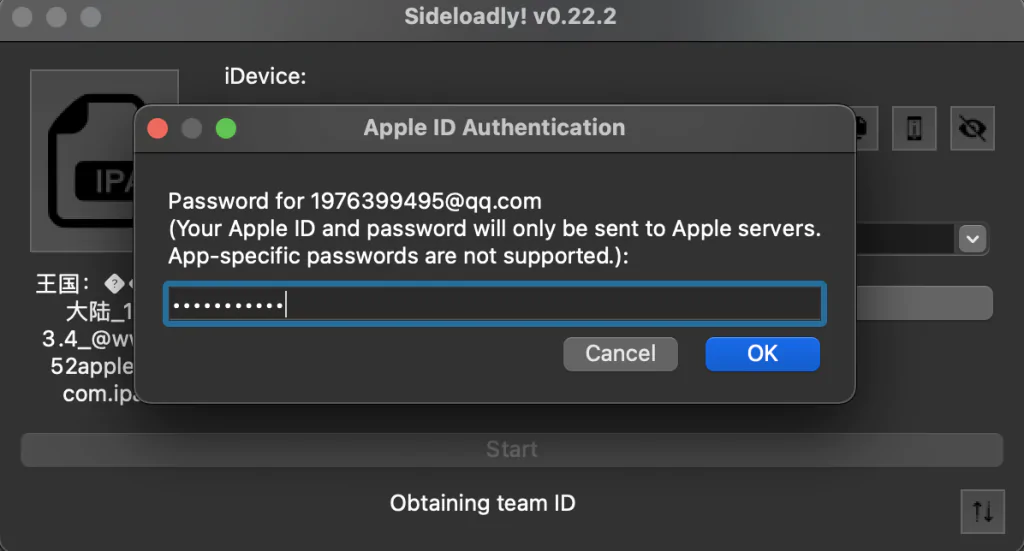The width and height of the screenshot is (1024, 551).
Task: Click the gray bar behind dialog's right edge
Action: (924, 303)
